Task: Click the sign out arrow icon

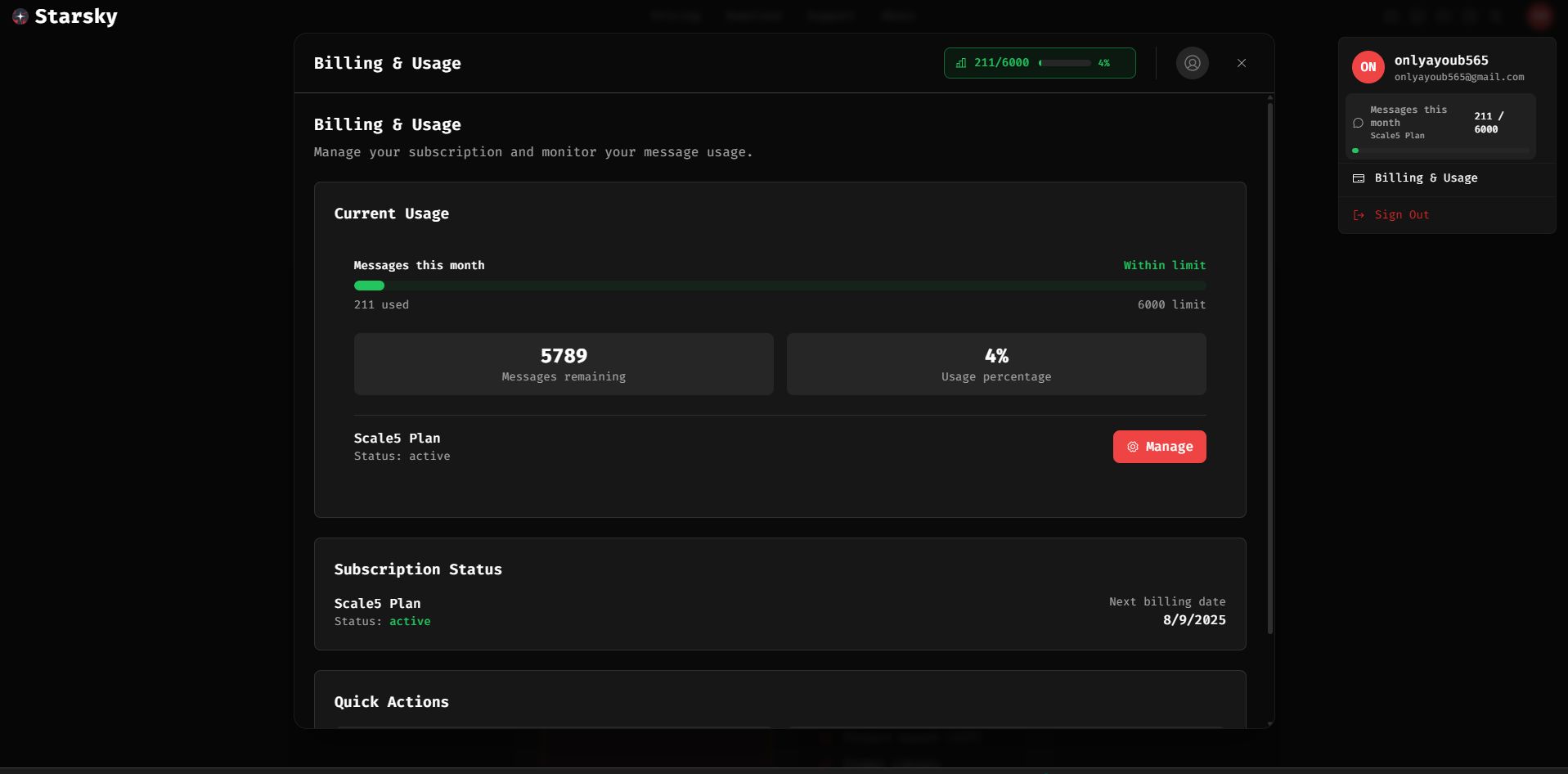Action: 1359,215
